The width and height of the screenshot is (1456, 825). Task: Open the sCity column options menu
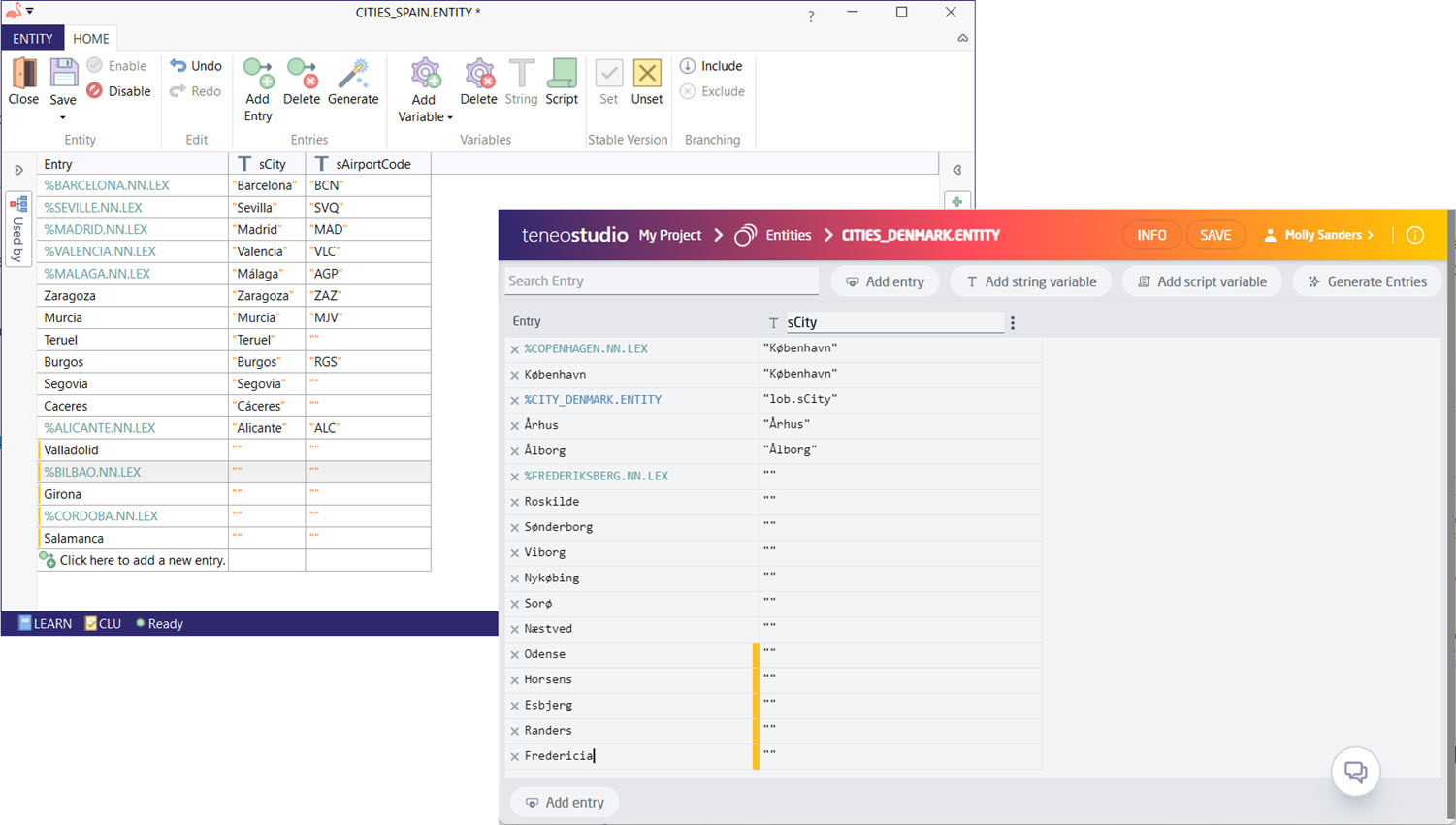(x=1013, y=323)
